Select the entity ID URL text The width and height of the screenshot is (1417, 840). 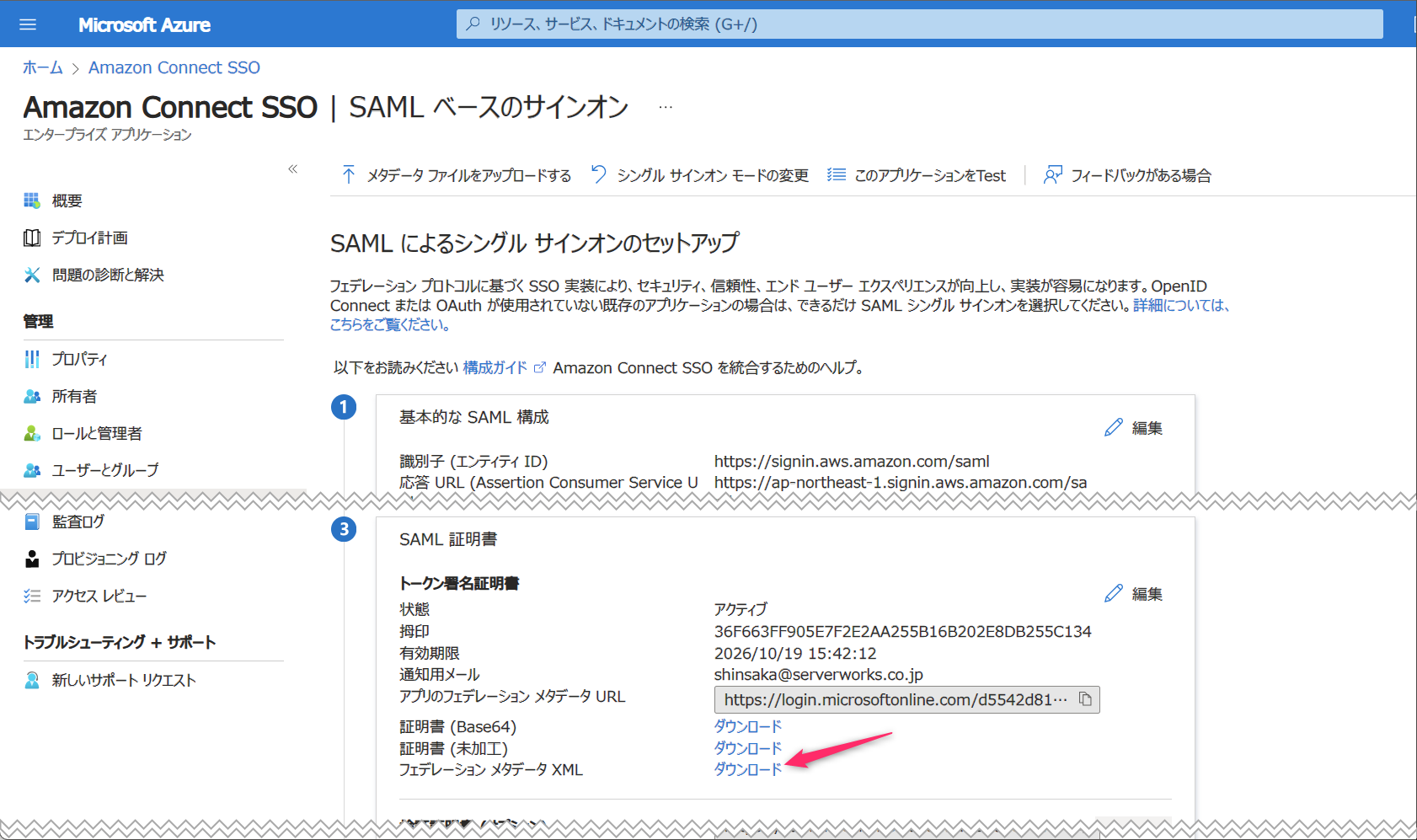852,461
